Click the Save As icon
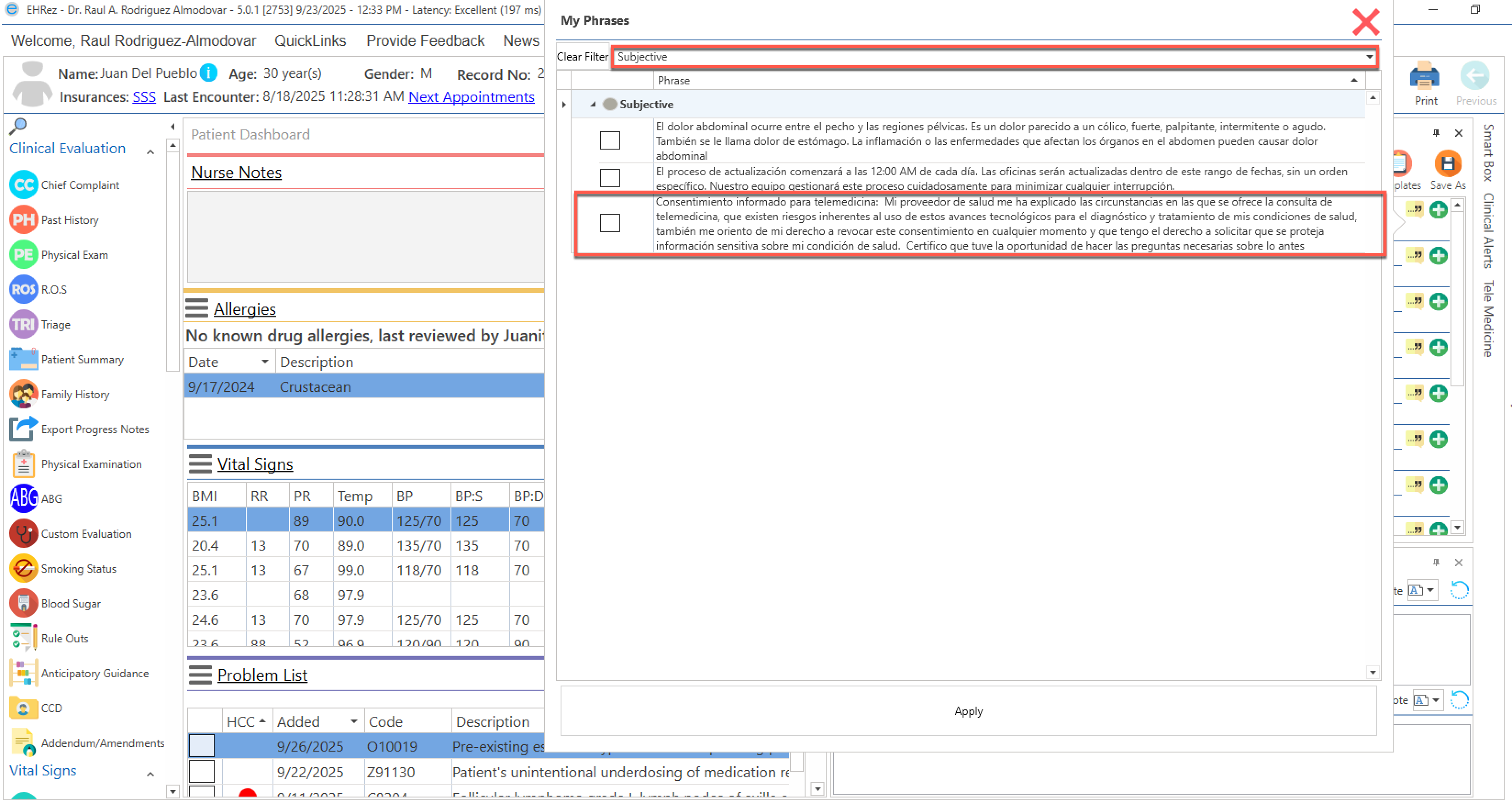This screenshot has height=803, width=1512. coord(1447,164)
